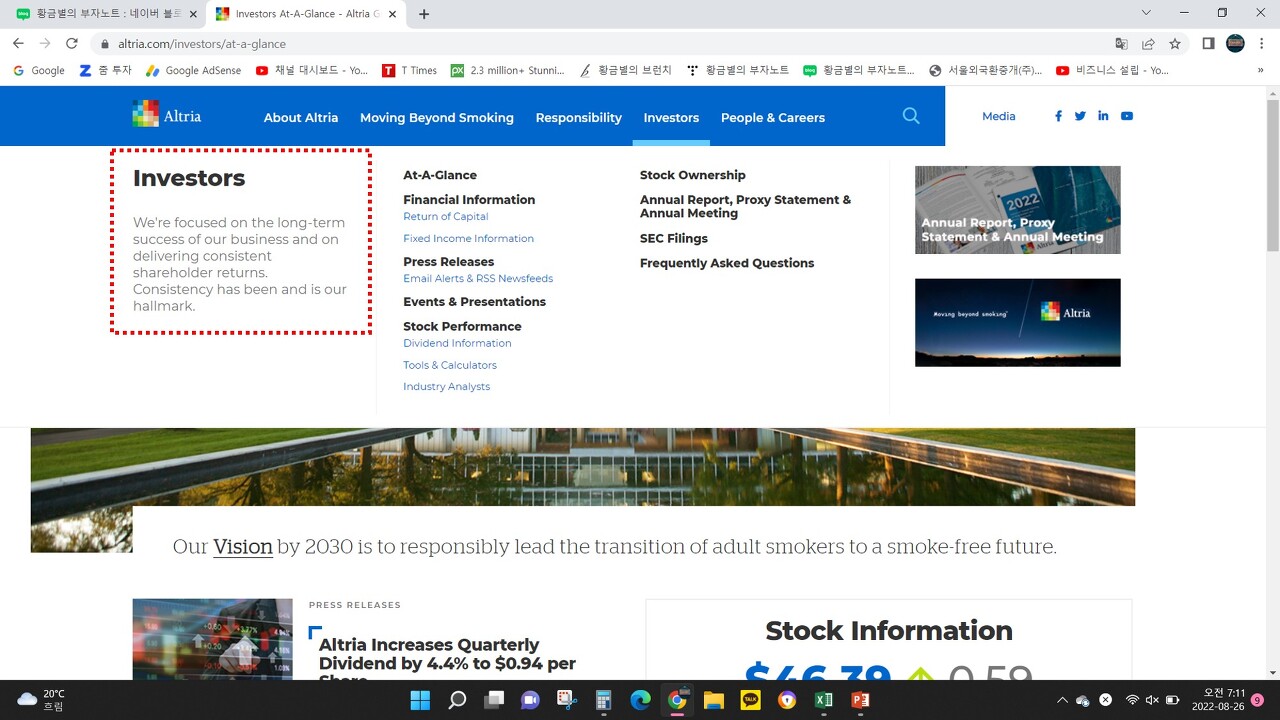The height and width of the screenshot is (720, 1280).
Task: Open Stock Performance link
Action: (462, 326)
